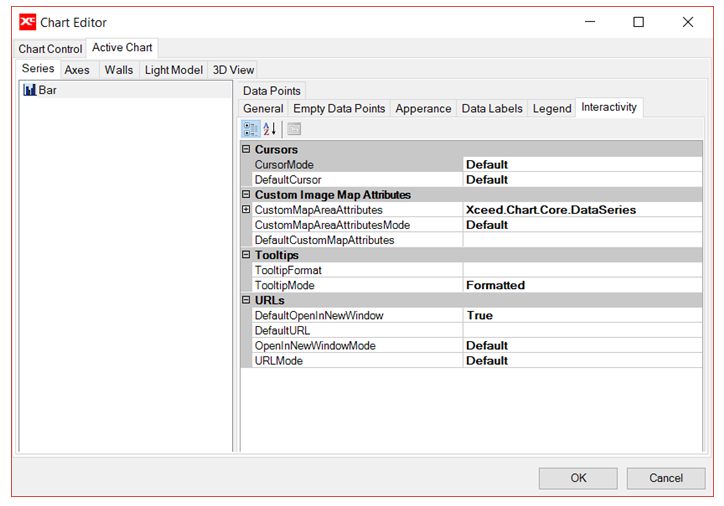Screen dimensions: 724x506
Task: Click the URLMode value Default
Action: tap(583, 361)
